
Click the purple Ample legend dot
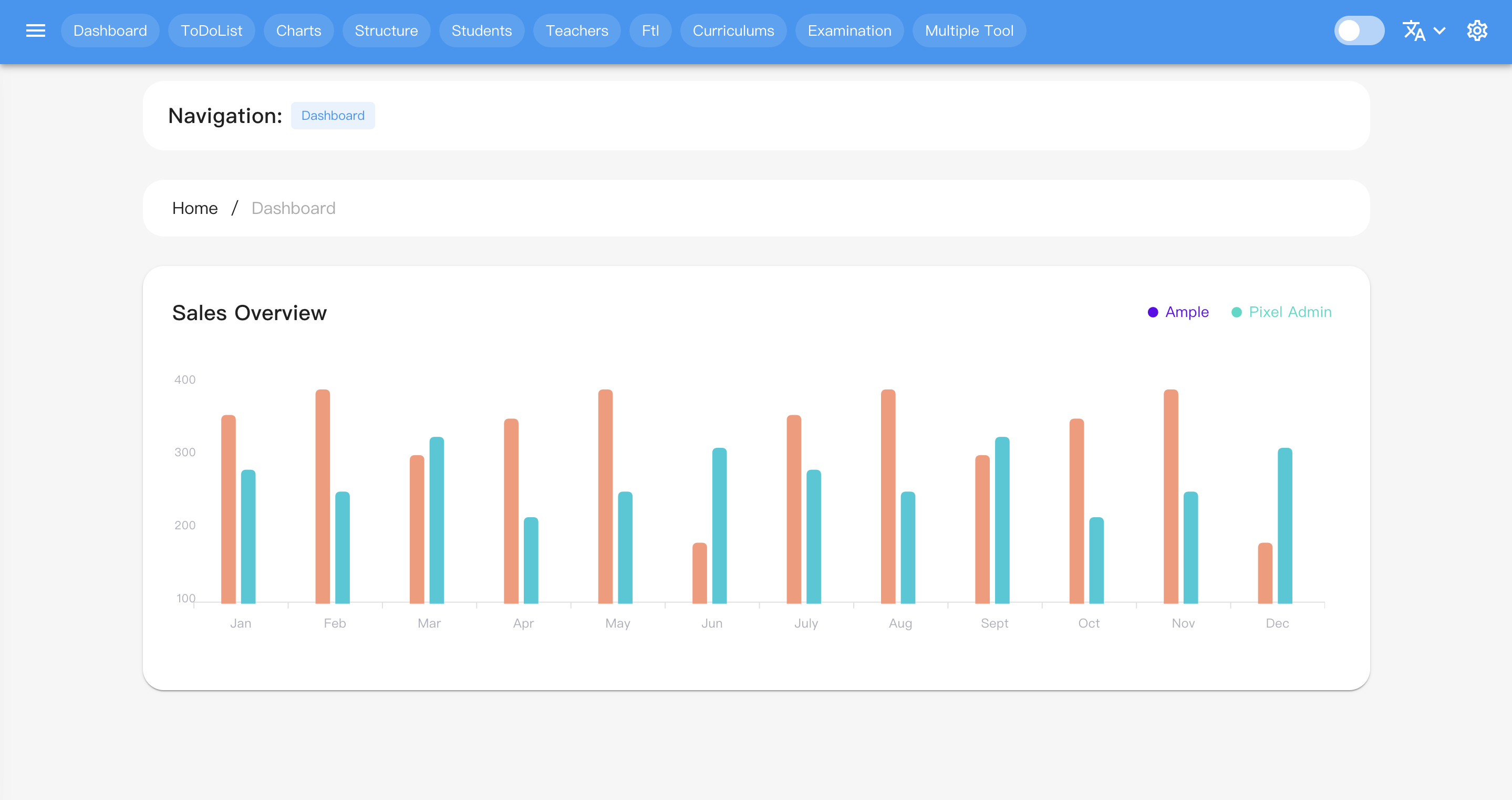click(1153, 312)
